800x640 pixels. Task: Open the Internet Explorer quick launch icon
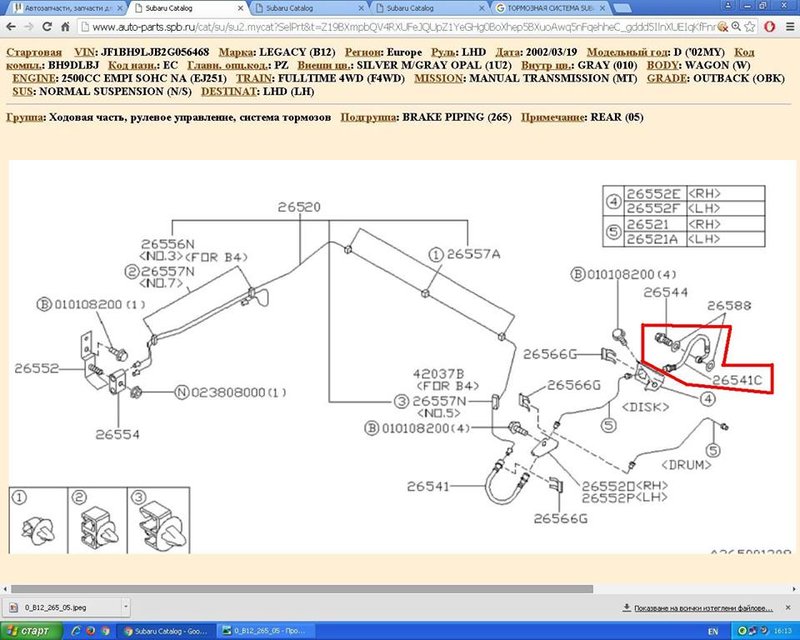[76, 631]
